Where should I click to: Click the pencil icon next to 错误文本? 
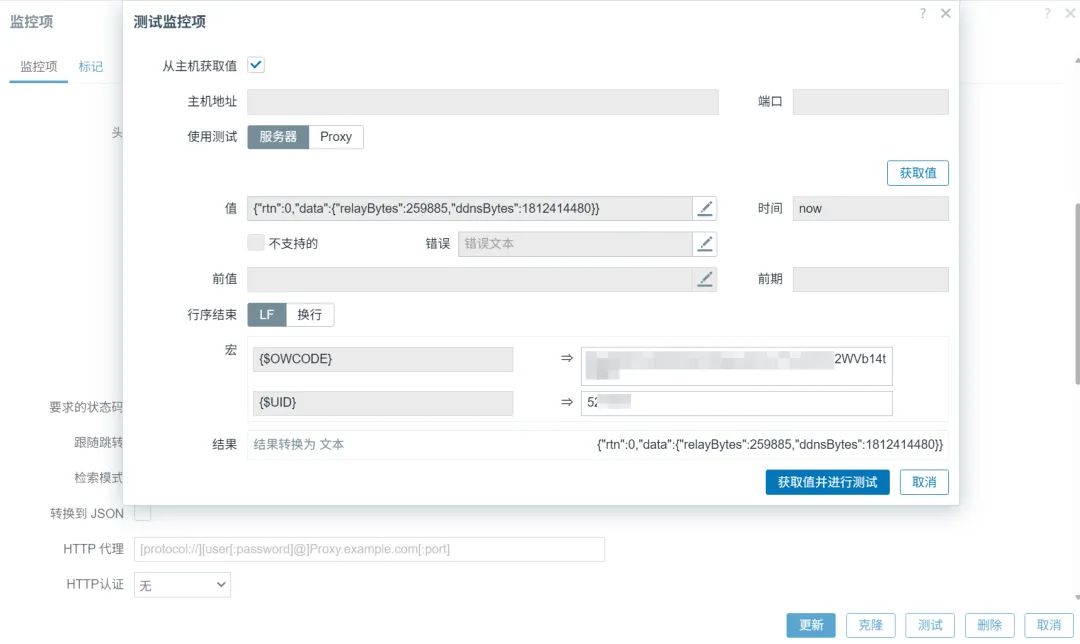click(705, 244)
